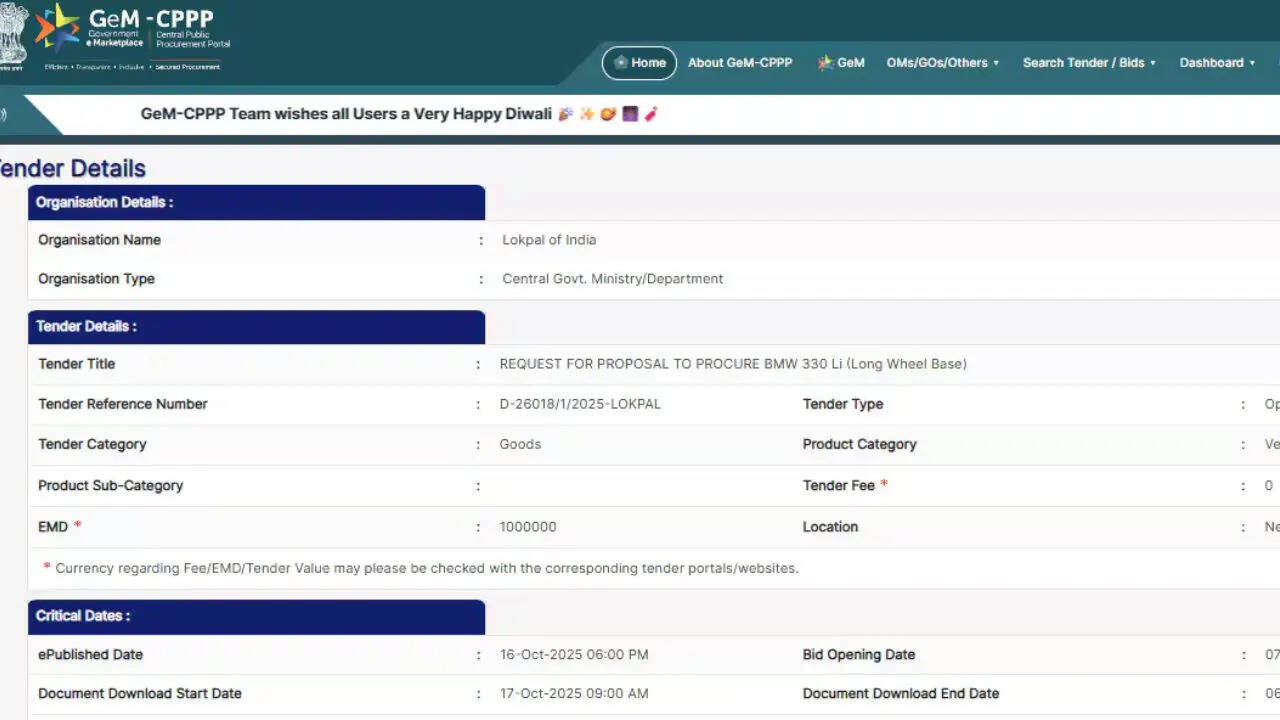Open the Search Tender / Bids dropdown

pyautogui.click(x=1088, y=63)
